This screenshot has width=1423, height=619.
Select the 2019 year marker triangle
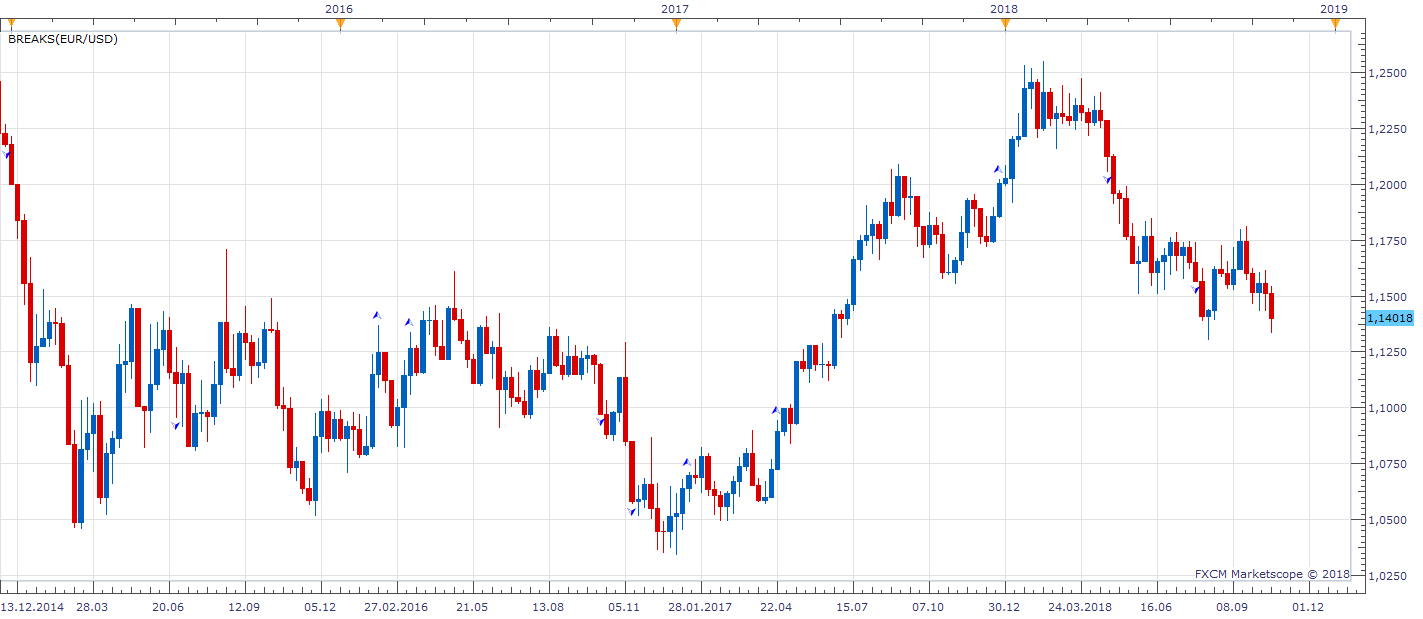point(1335,25)
